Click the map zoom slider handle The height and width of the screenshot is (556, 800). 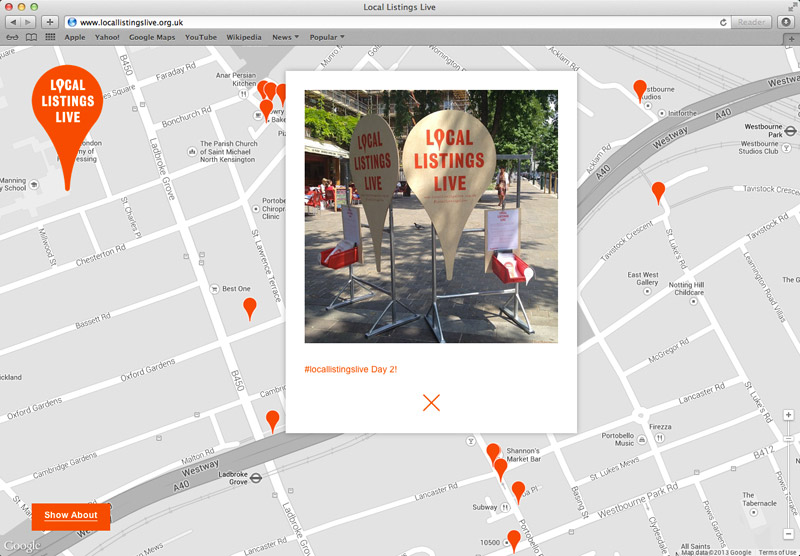pos(788,439)
